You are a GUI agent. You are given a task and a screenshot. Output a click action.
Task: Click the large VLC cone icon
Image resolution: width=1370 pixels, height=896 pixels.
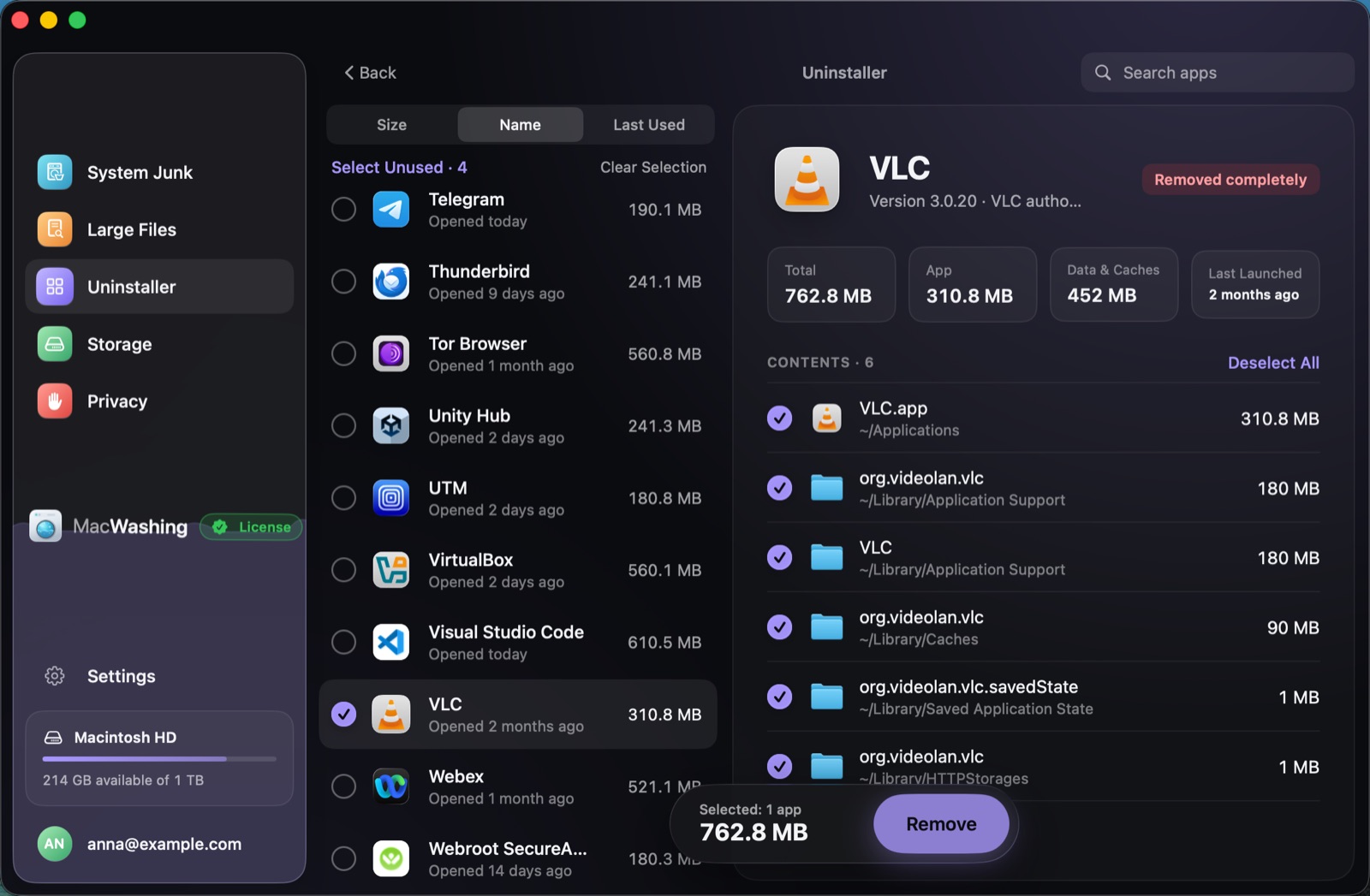(807, 180)
